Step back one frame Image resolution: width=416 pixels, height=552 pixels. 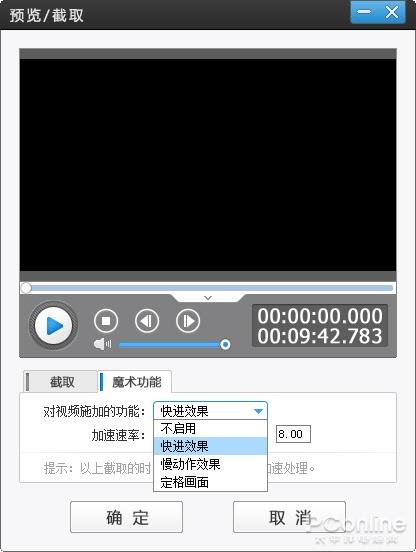pos(147,321)
